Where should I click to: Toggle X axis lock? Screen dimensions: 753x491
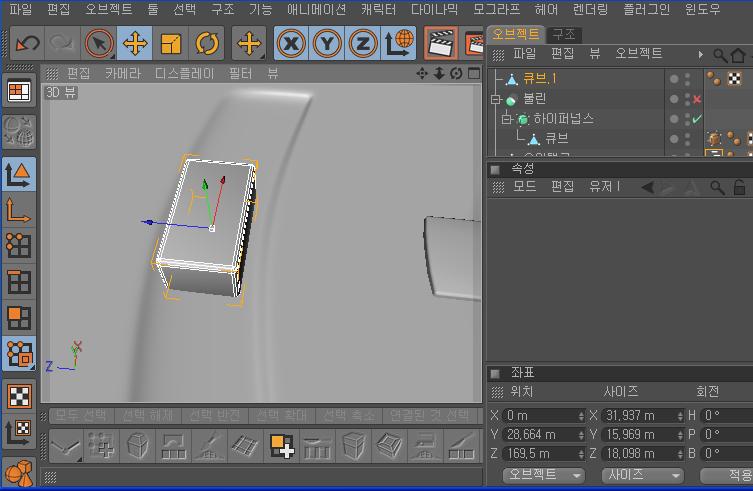point(291,44)
